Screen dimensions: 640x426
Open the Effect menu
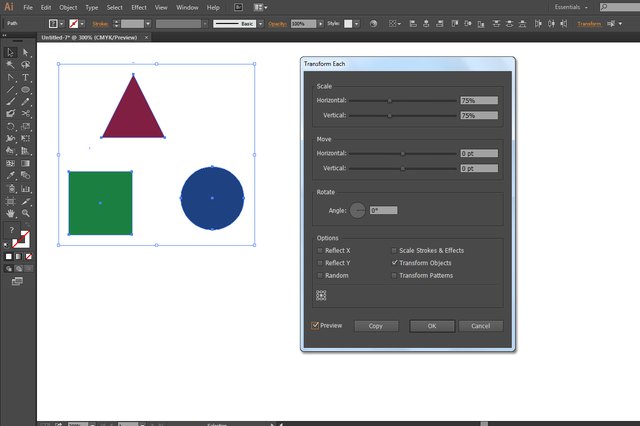point(139,7)
